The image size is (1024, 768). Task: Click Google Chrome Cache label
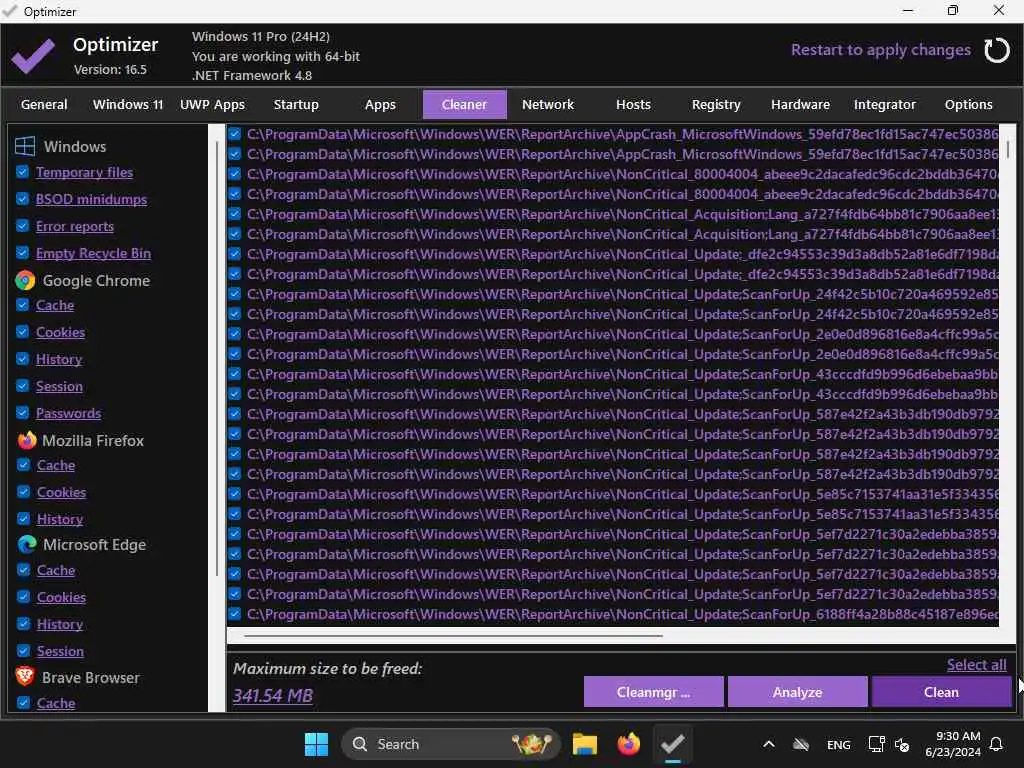tap(55, 305)
